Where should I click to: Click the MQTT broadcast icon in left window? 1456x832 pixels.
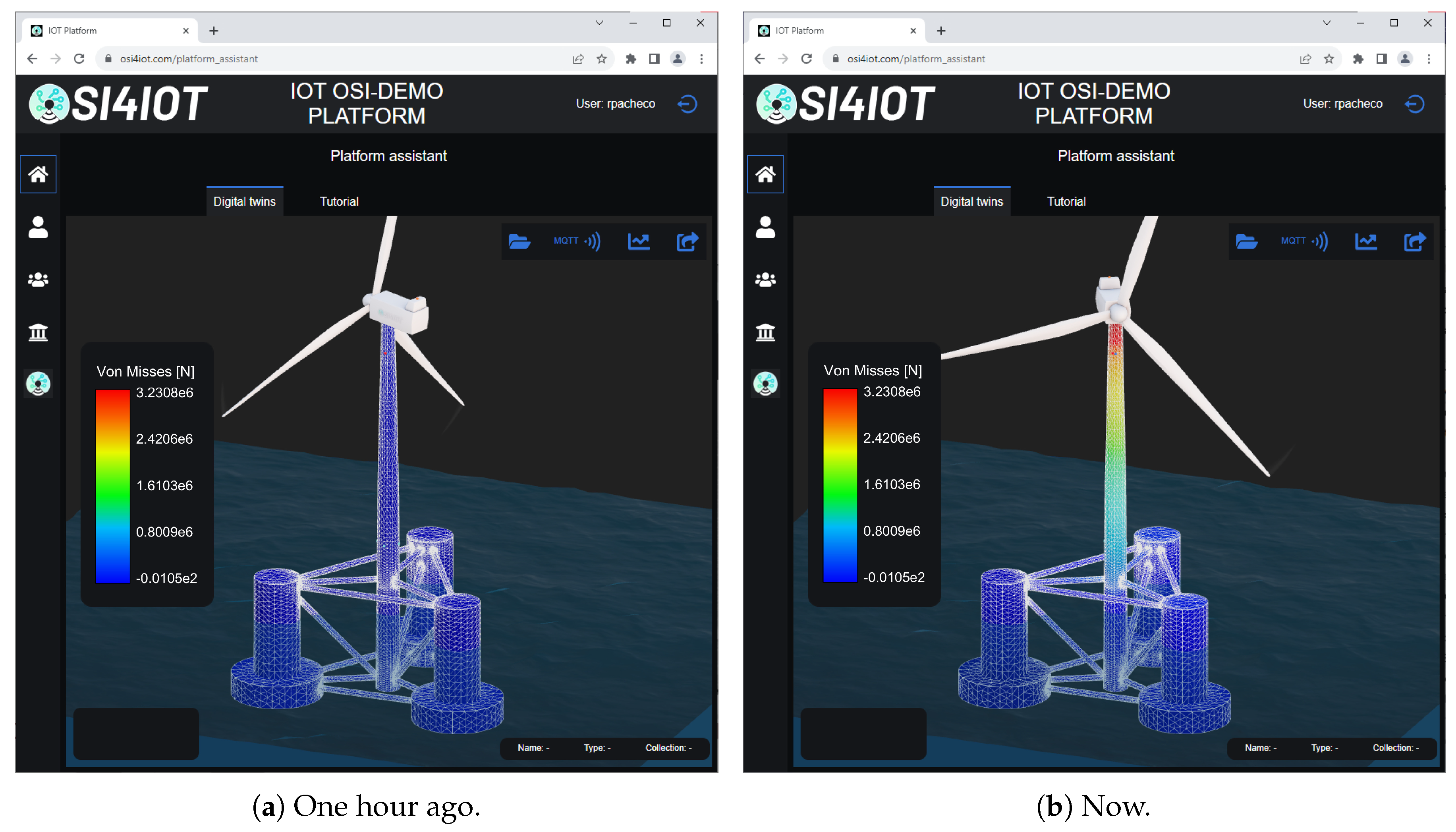(x=577, y=242)
